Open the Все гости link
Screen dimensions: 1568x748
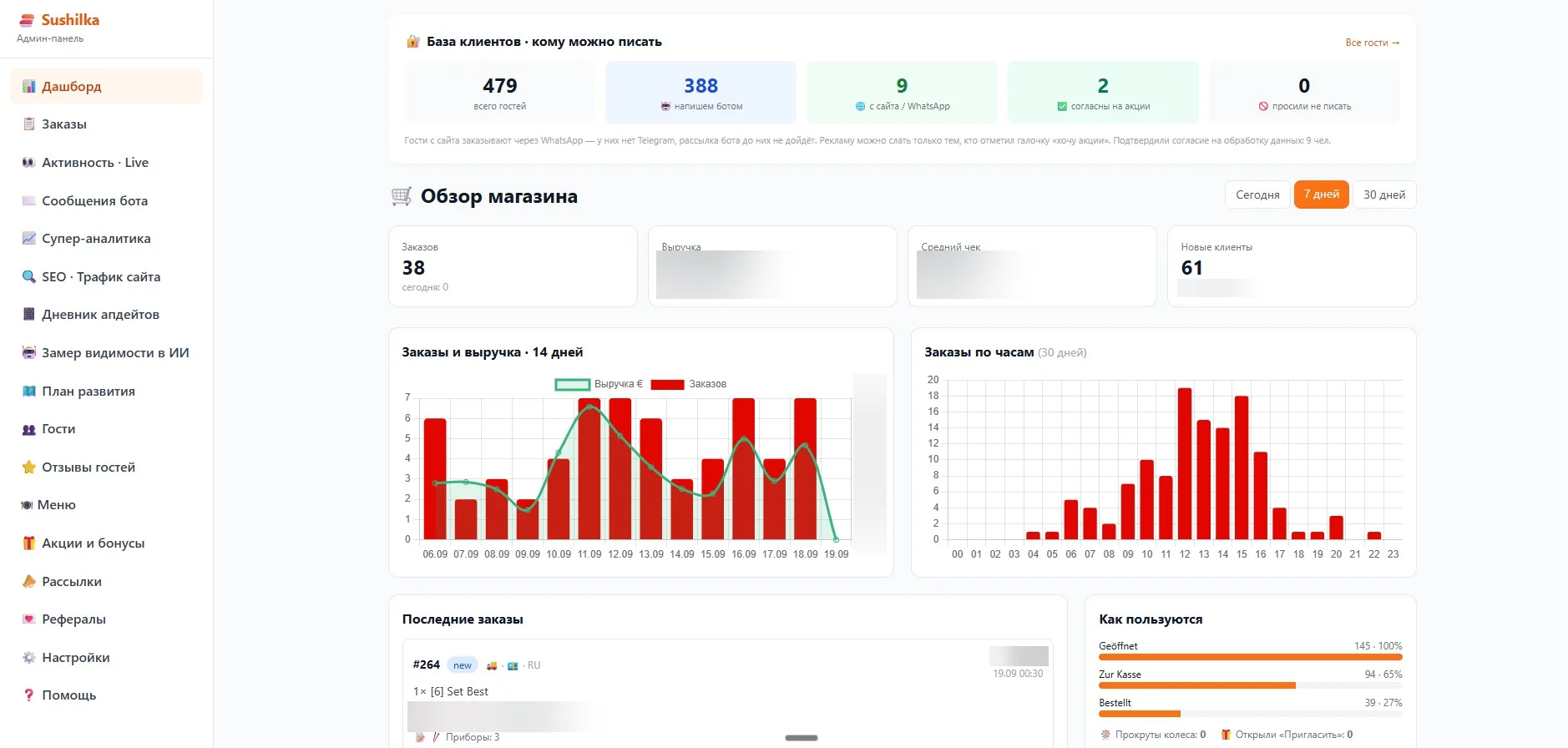[1373, 43]
